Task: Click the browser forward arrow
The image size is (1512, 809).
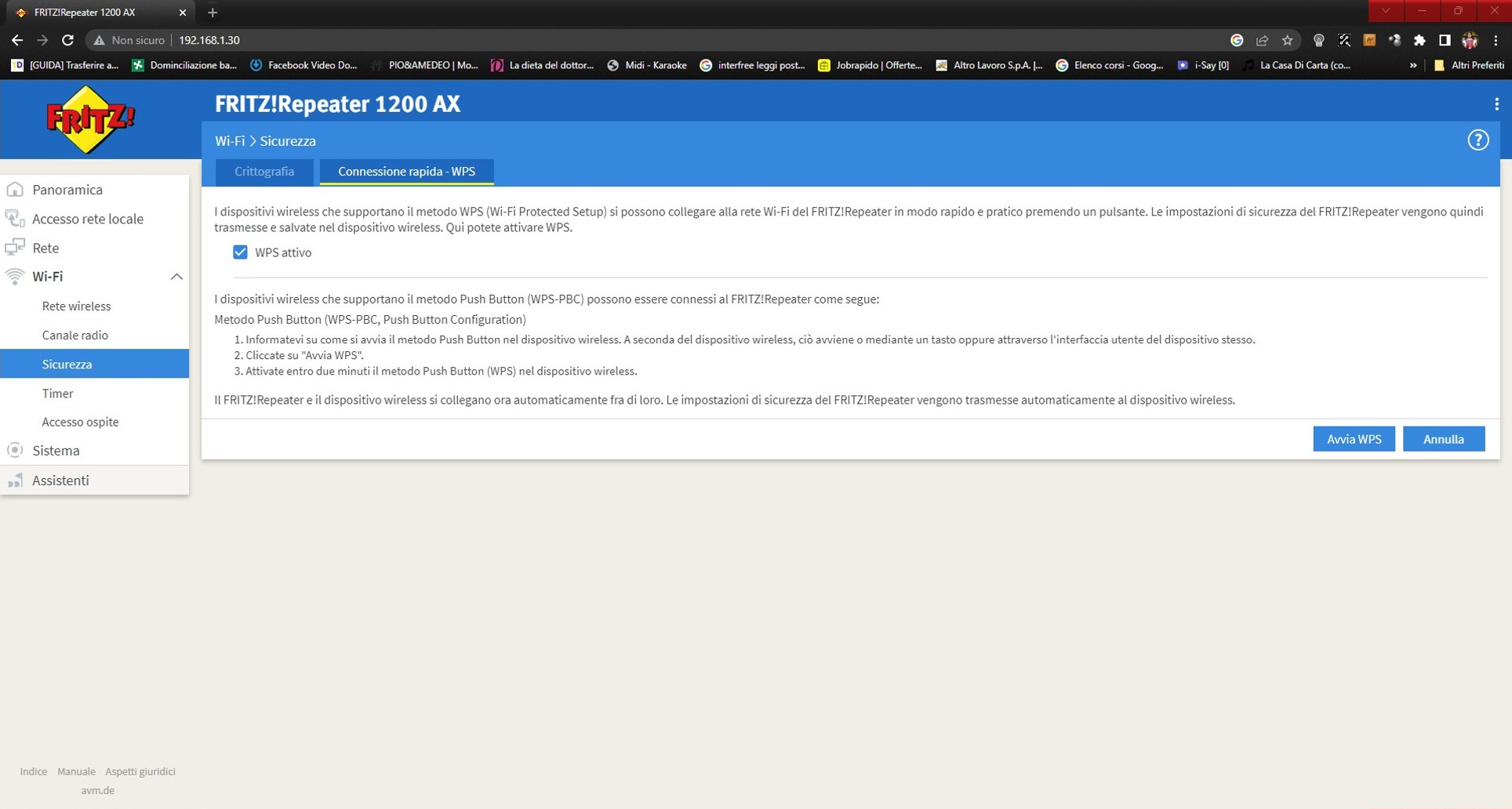Action: coord(42,40)
